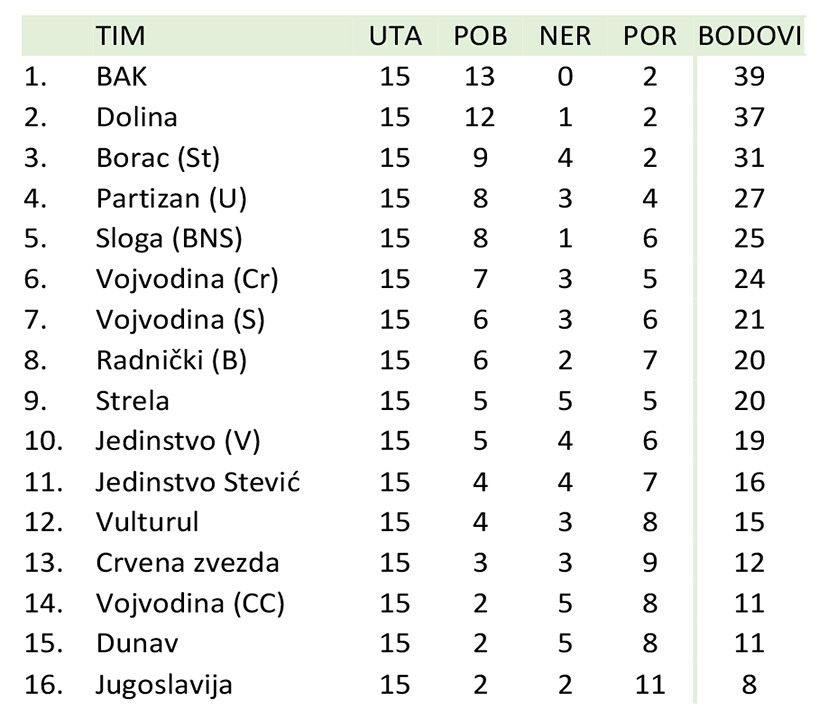Select the POB header cell
828x720 pixels.
pyautogui.click(x=480, y=36)
